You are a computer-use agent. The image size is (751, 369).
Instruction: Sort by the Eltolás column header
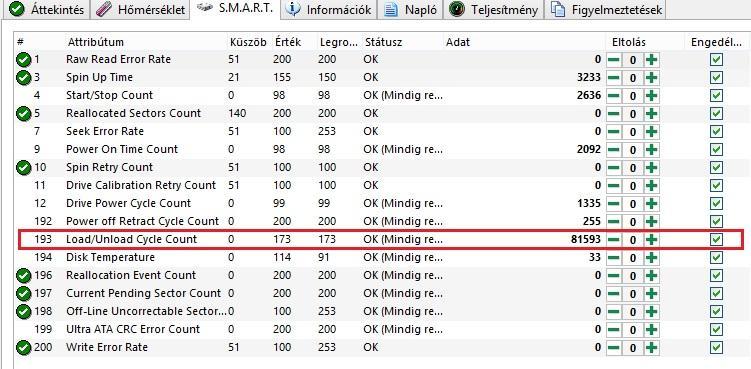629,42
